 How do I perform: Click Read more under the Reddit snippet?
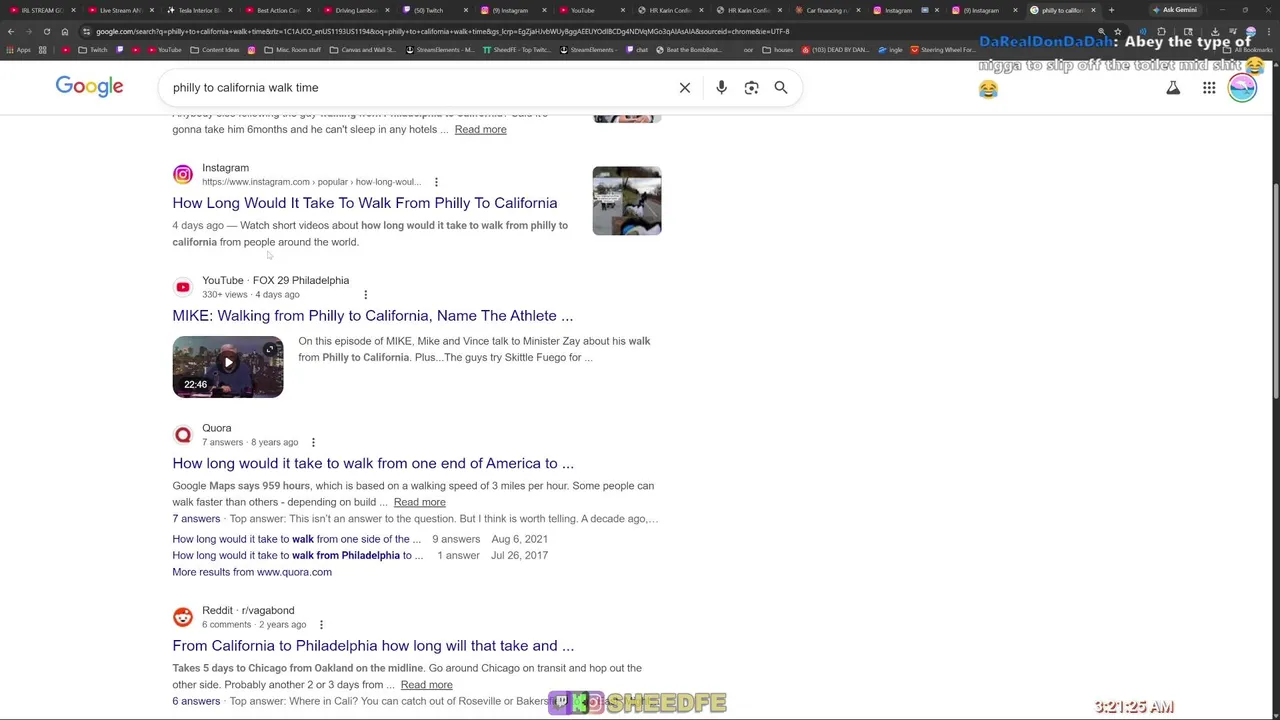426,685
